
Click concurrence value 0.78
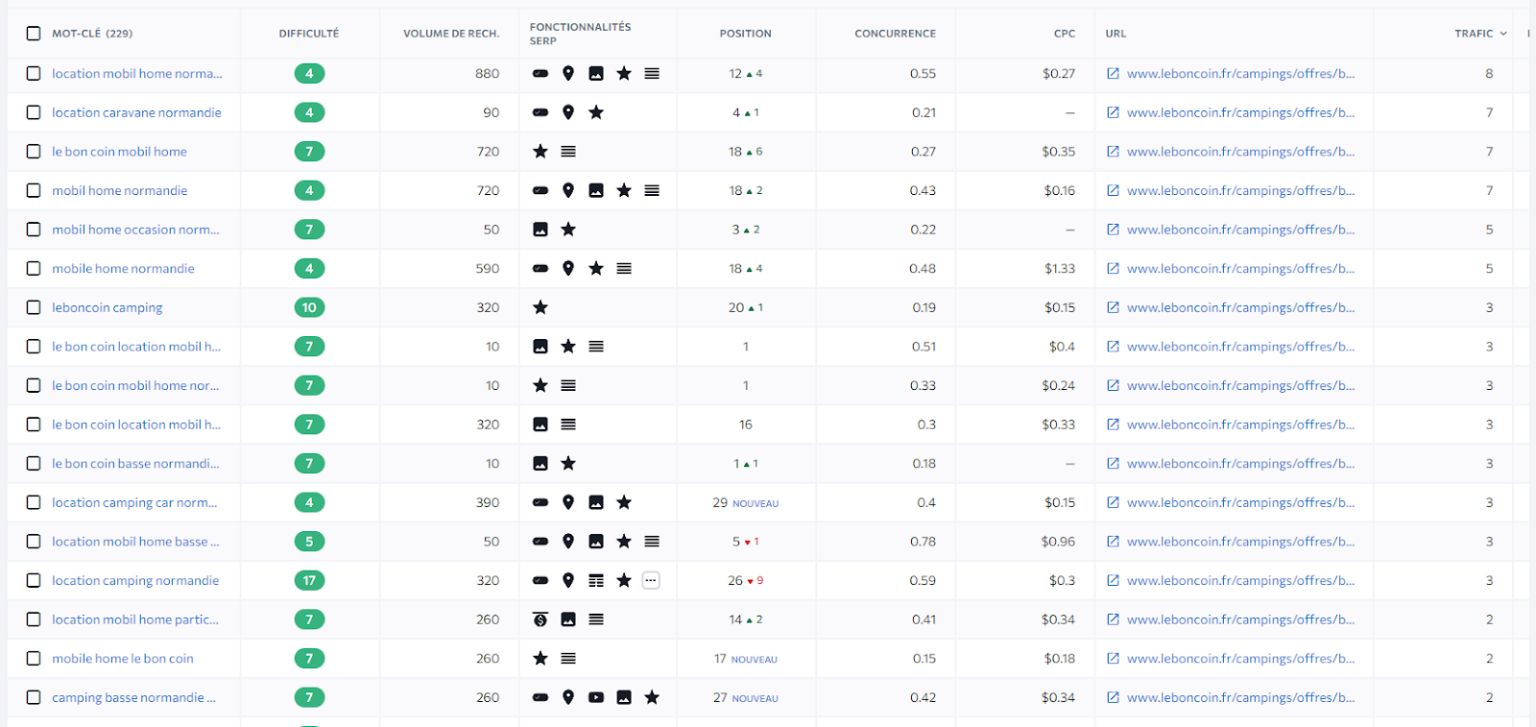923,542
